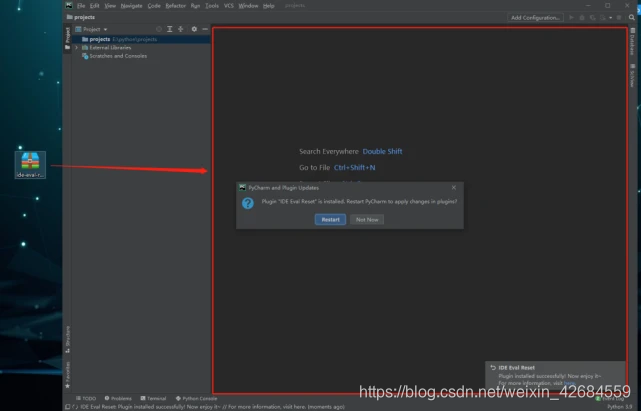Open the Structure side tab
The height and width of the screenshot is (411, 641).
click(67, 339)
